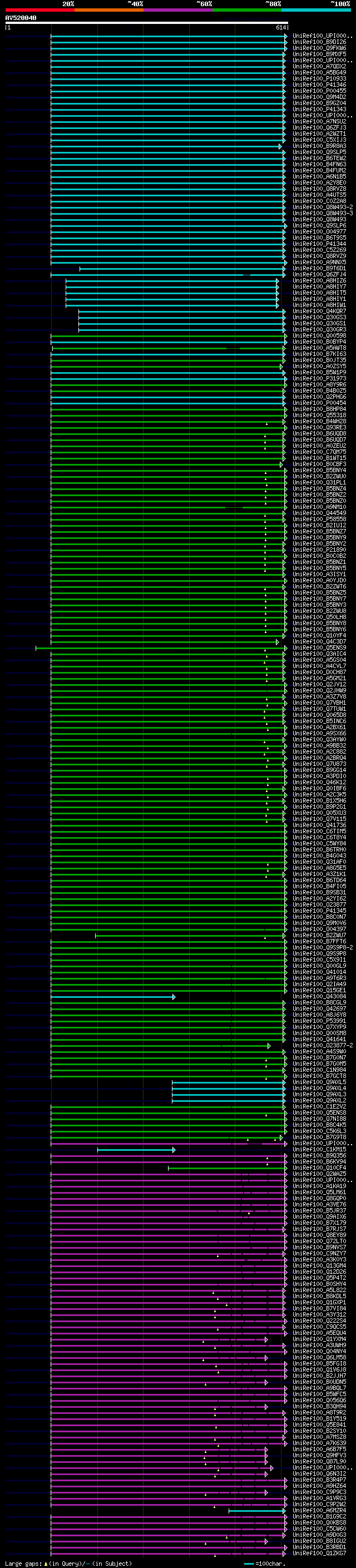356x1568 pixels.
Task: Select hit label UniRef100_A6WZR4
Action: point(319,1511)
